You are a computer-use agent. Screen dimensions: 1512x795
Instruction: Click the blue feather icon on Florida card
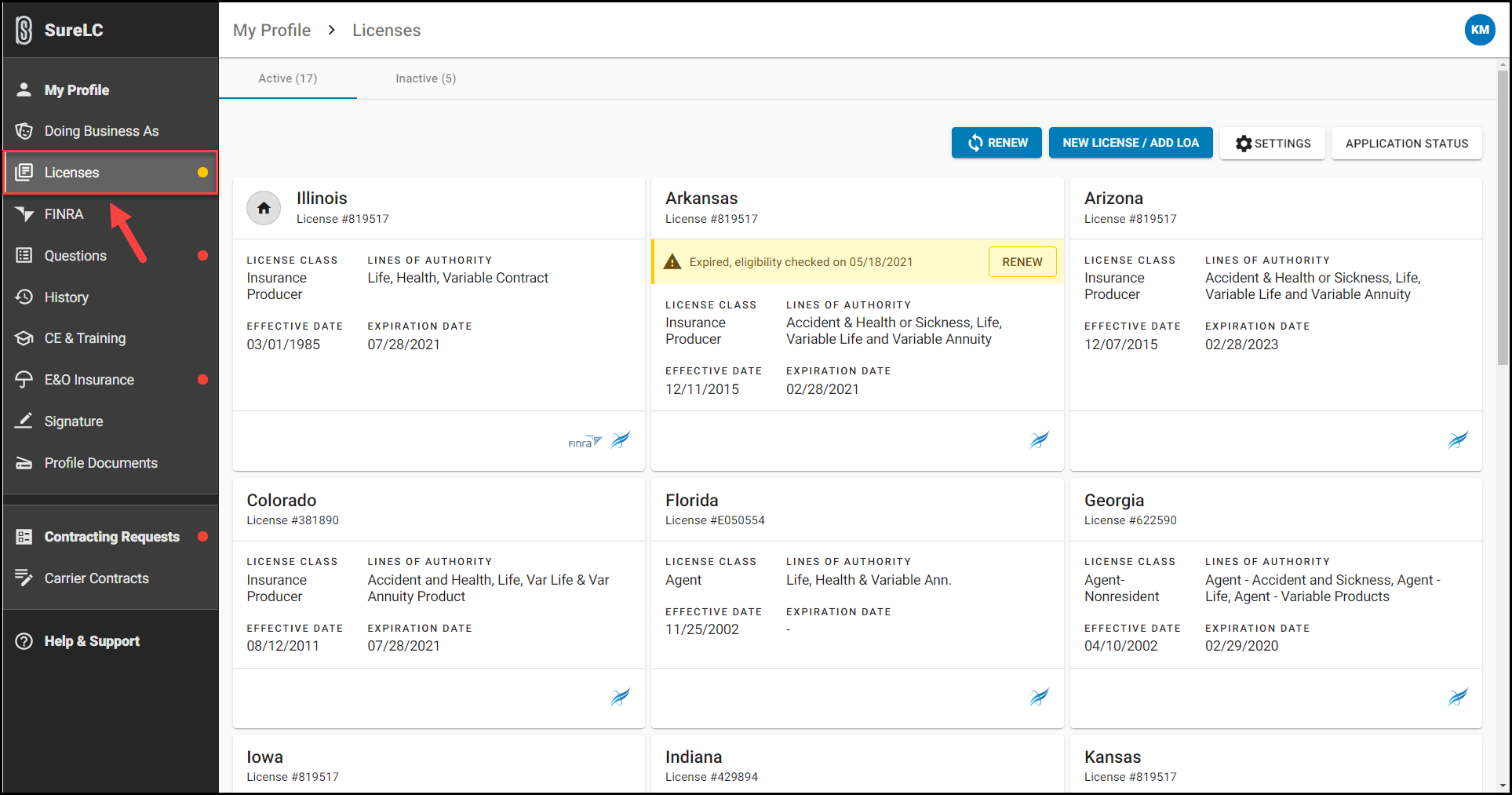(x=1040, y=697)
